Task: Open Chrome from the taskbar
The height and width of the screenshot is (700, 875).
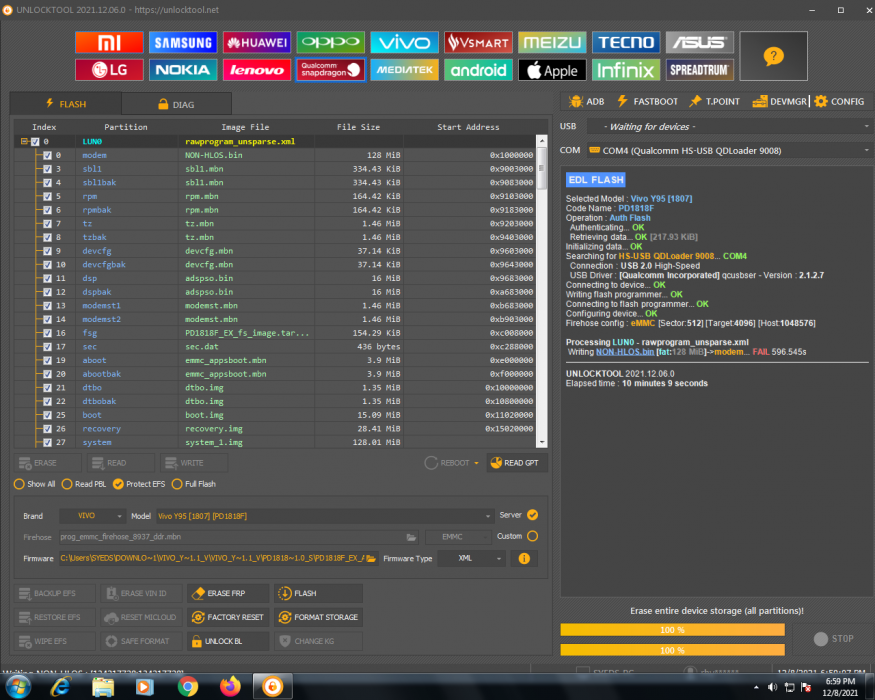Action: 188,686
